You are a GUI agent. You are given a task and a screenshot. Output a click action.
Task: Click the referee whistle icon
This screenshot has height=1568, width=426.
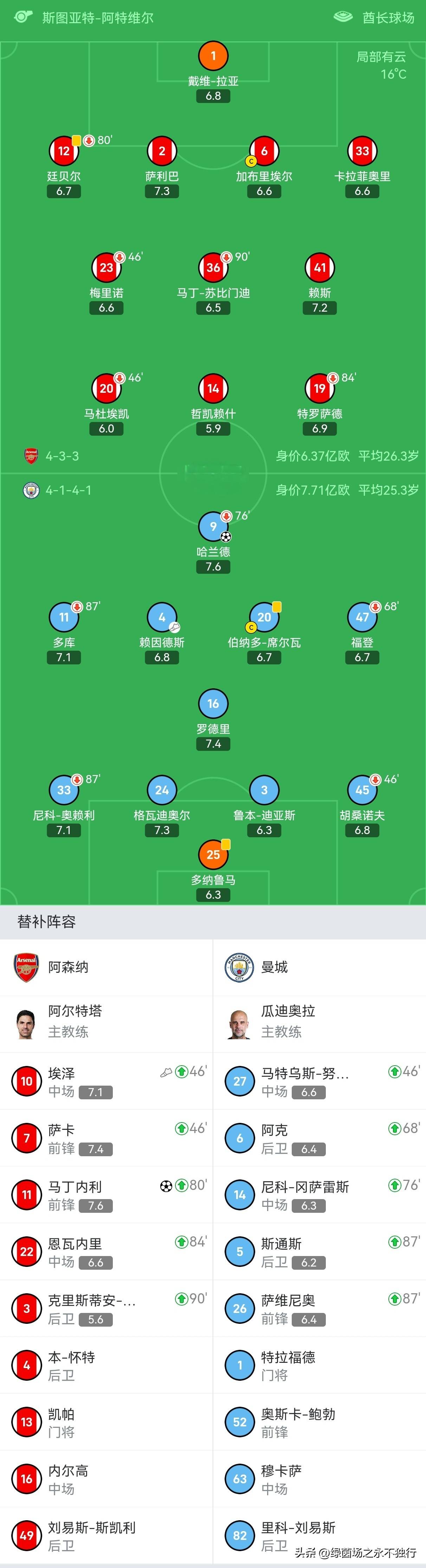[23, 17]
